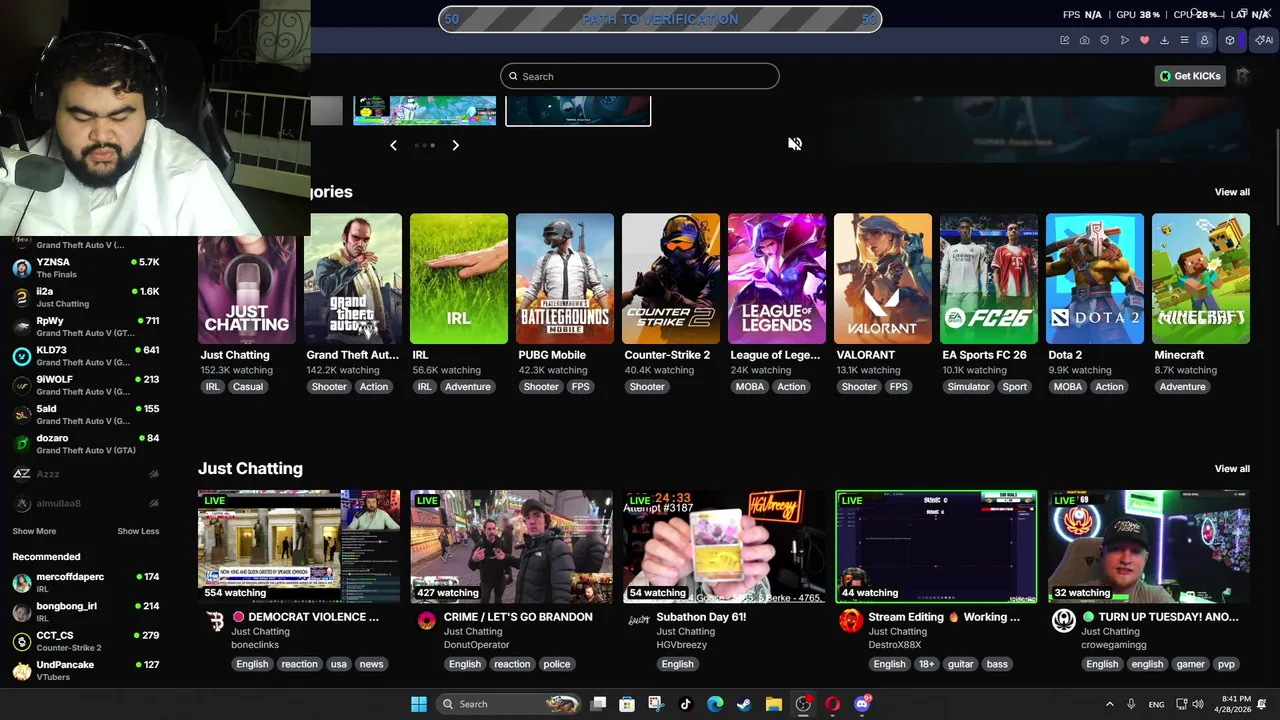This screenshot has height=720, width=1280.
Task: Open the Windows Start menu
Action: coord(419,704)
